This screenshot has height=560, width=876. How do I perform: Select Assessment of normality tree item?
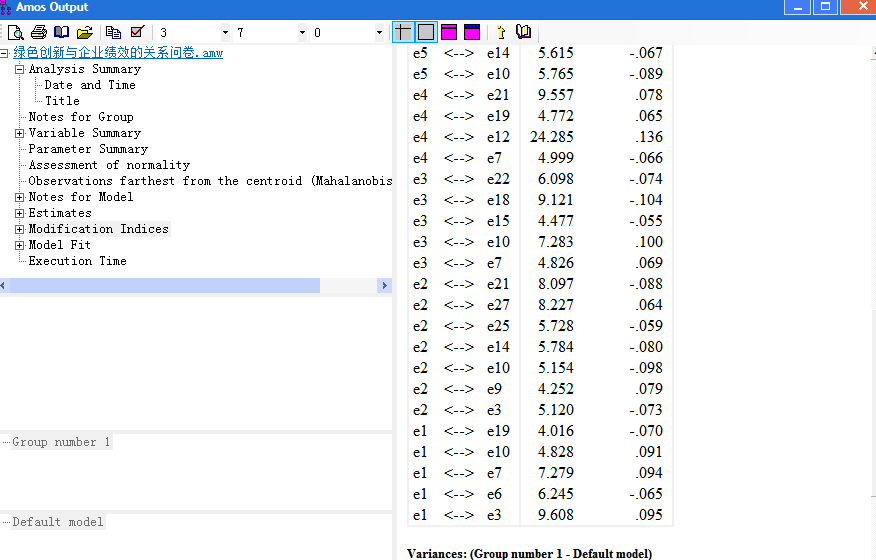(110, 165)
